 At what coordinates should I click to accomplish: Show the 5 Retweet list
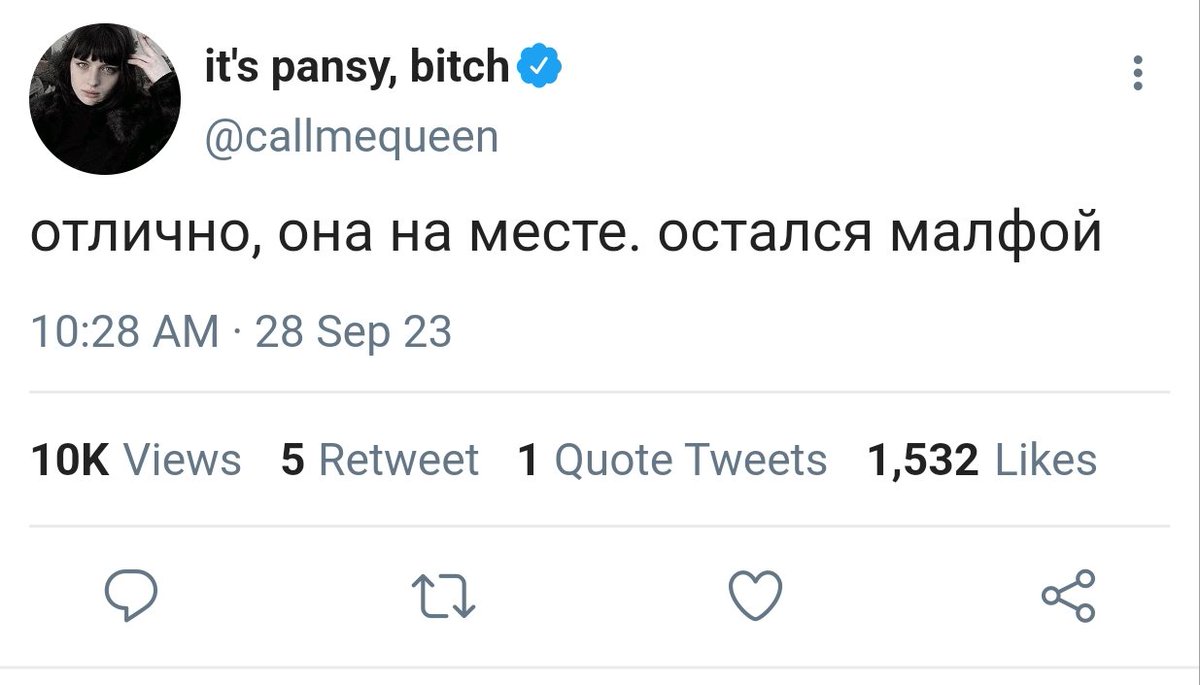click(x=380, y=460)
